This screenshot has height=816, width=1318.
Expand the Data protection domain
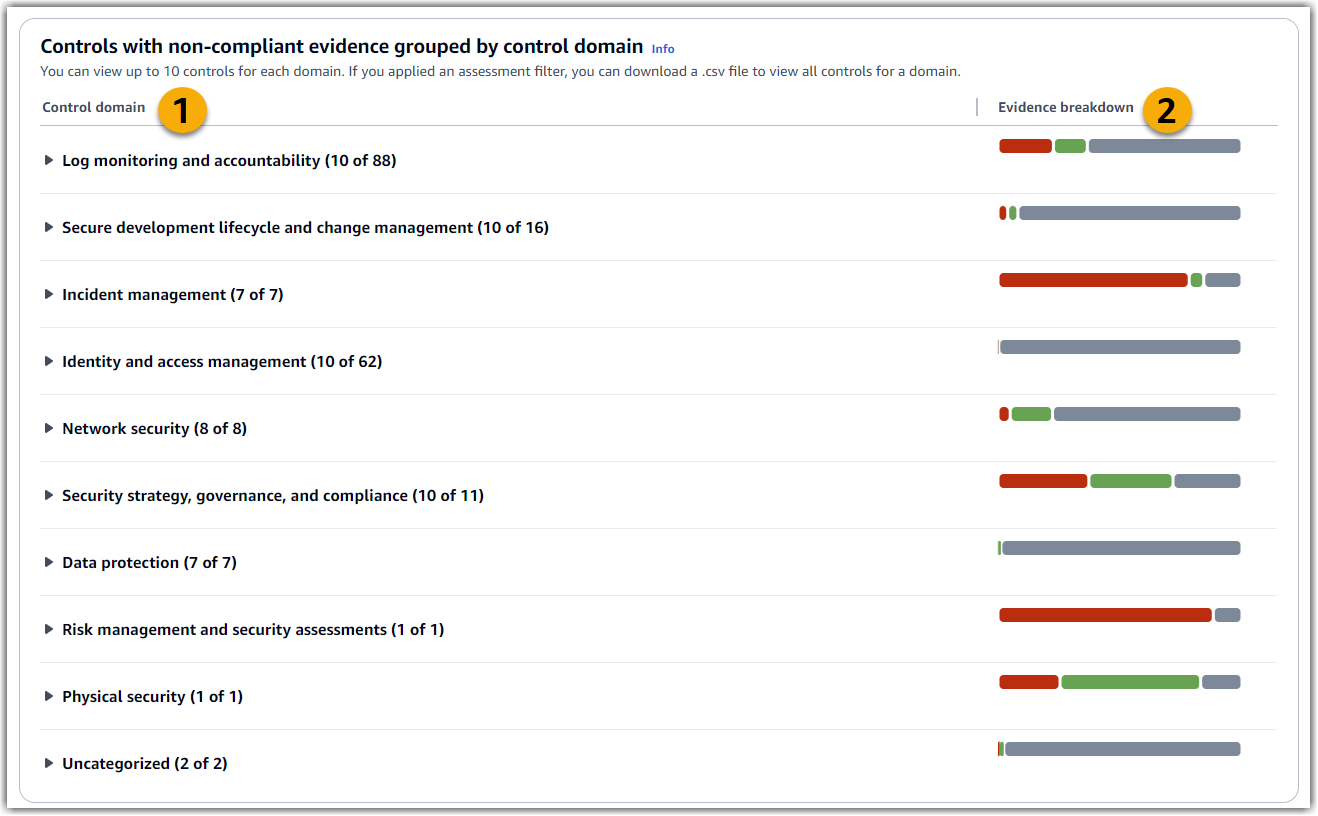49,562
